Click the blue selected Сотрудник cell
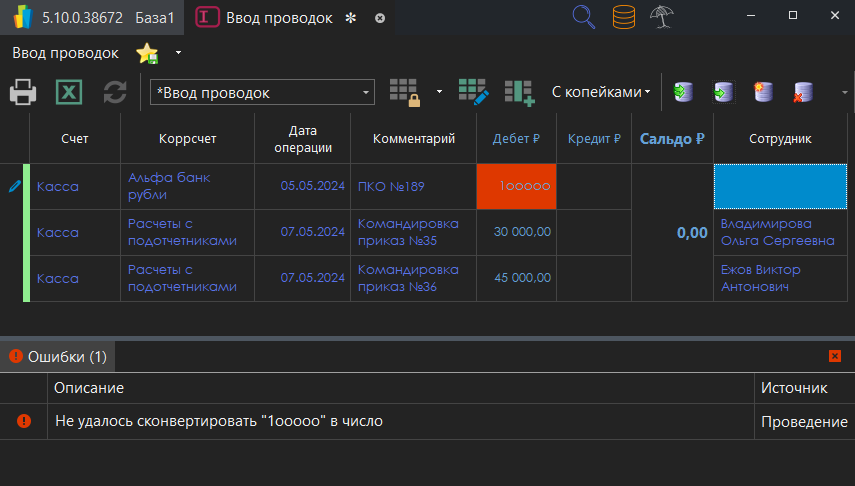Viewport: 855px width, 486px height. click(x=780, y=187)
